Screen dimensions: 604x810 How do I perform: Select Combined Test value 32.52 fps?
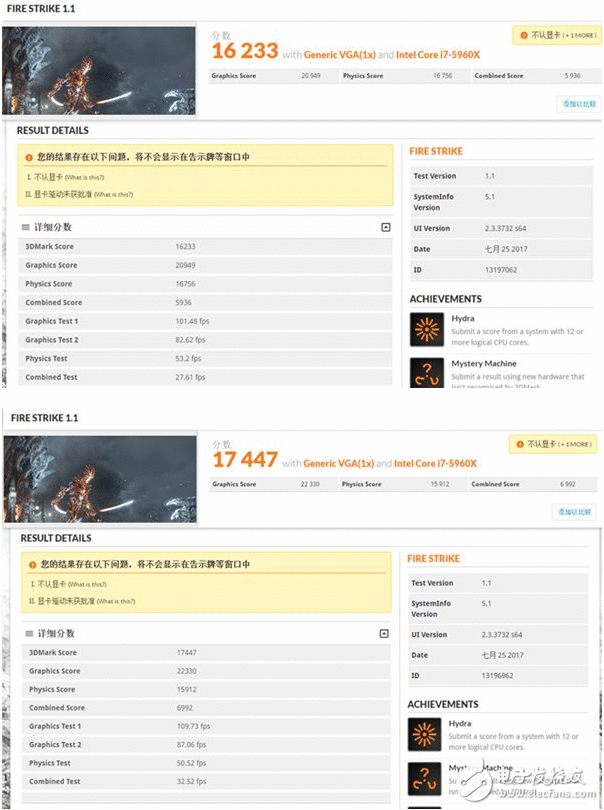click(x=191, y=782)
